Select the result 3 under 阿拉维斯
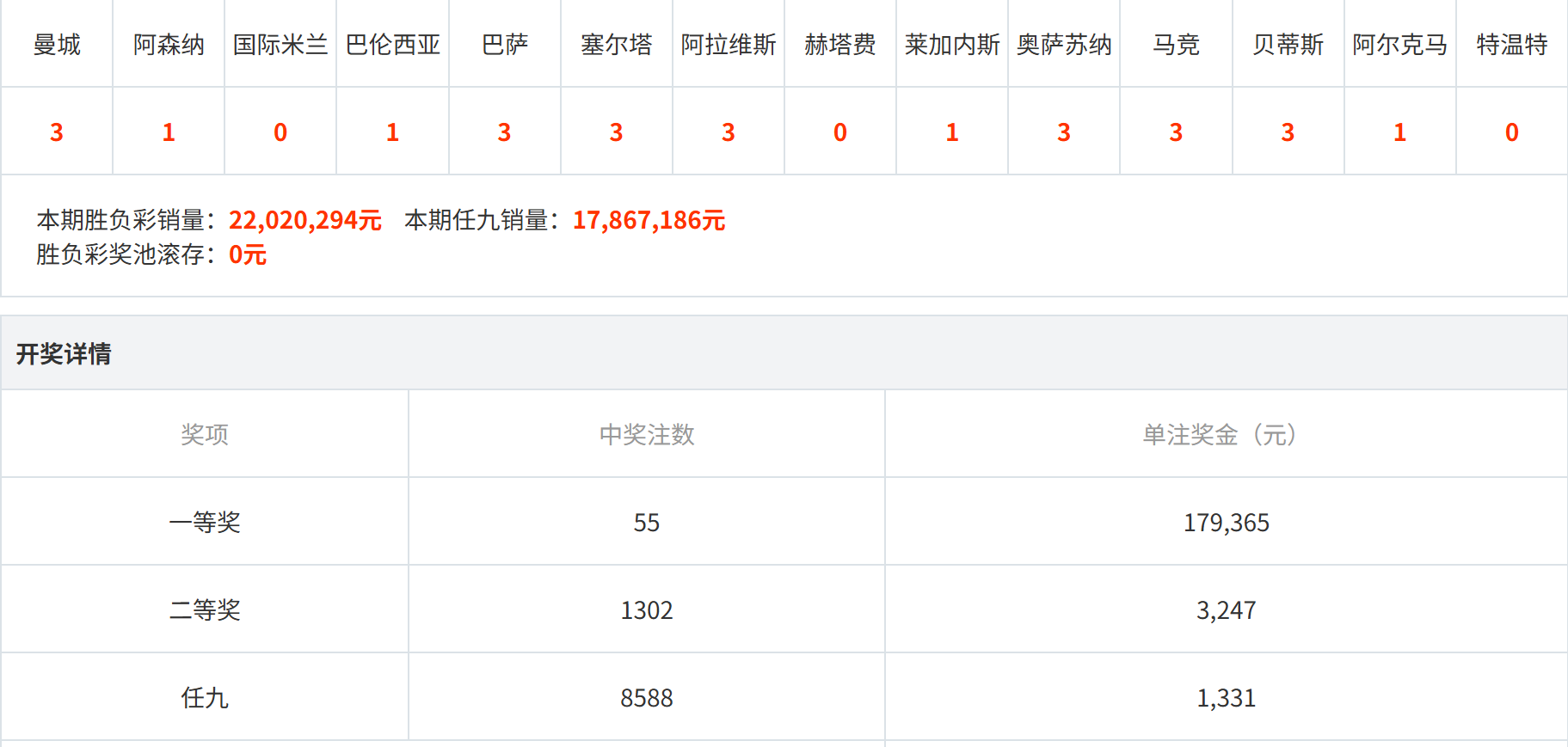Screen dimensions: 1568x747 coord(729,132)
